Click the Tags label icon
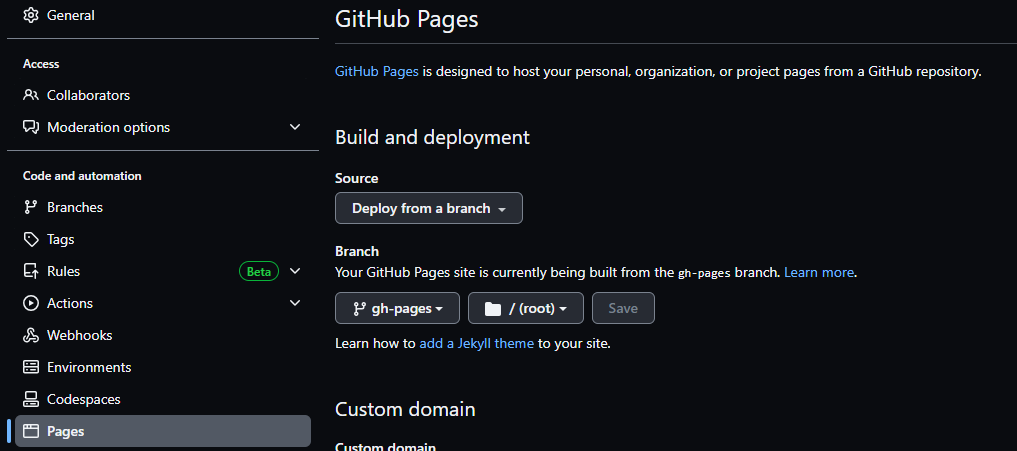This screenshot has width=1017, height=451. (x=30, y=239)
